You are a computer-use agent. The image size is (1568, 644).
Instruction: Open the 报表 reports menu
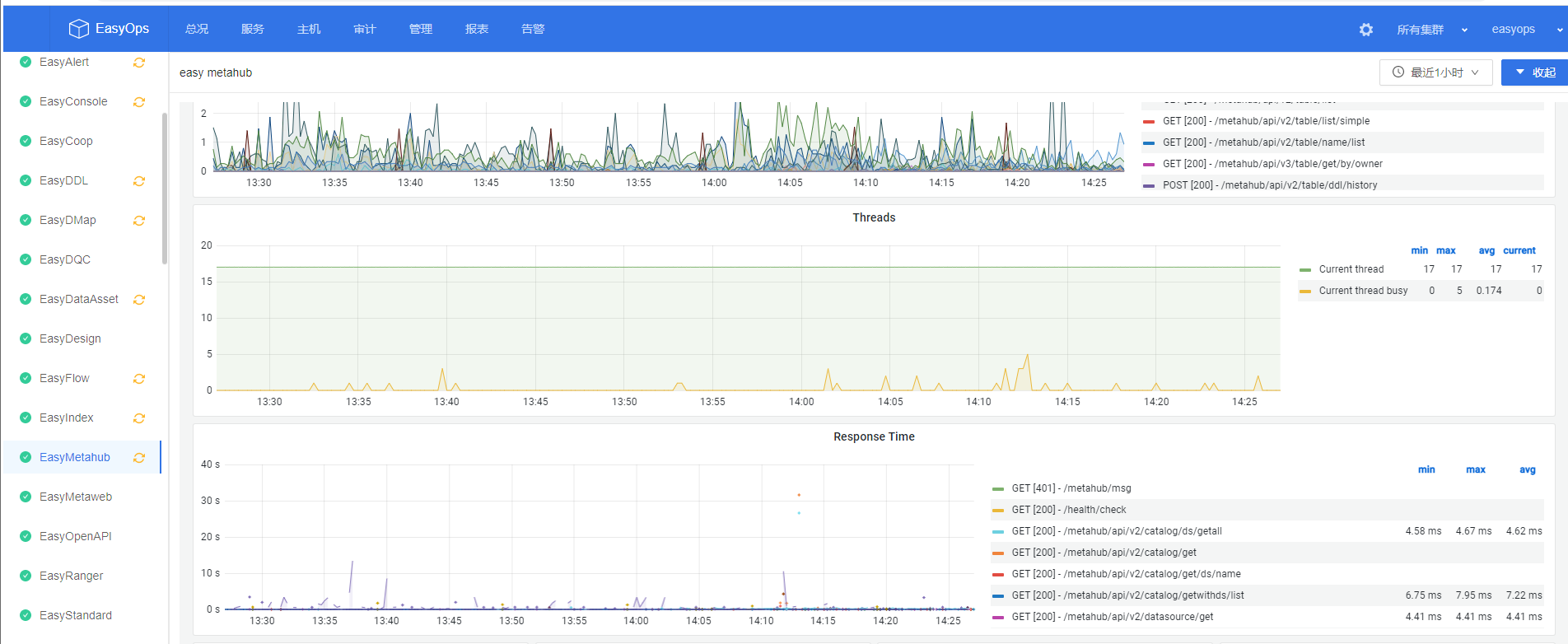(477, 29)
